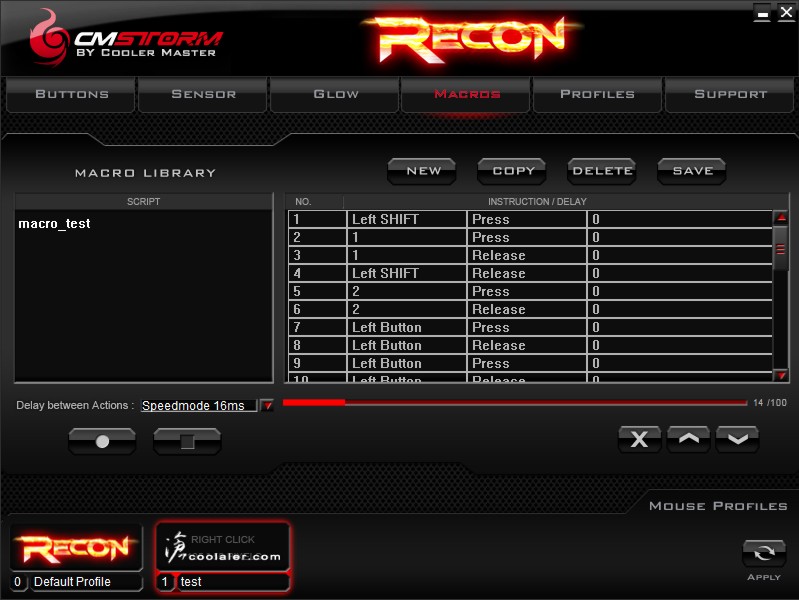Click the Copy macro button
The image size is (799, 600).
click(512, 171)
